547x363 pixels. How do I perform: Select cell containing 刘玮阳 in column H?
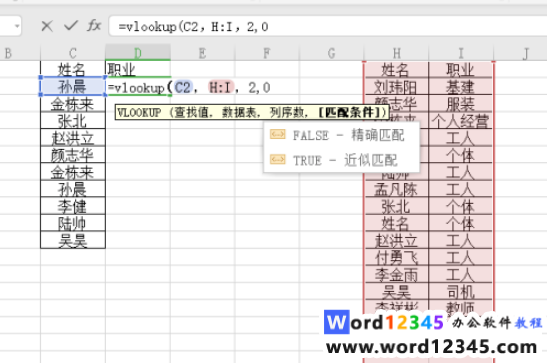pyautogui.click(x=396, y=86)
